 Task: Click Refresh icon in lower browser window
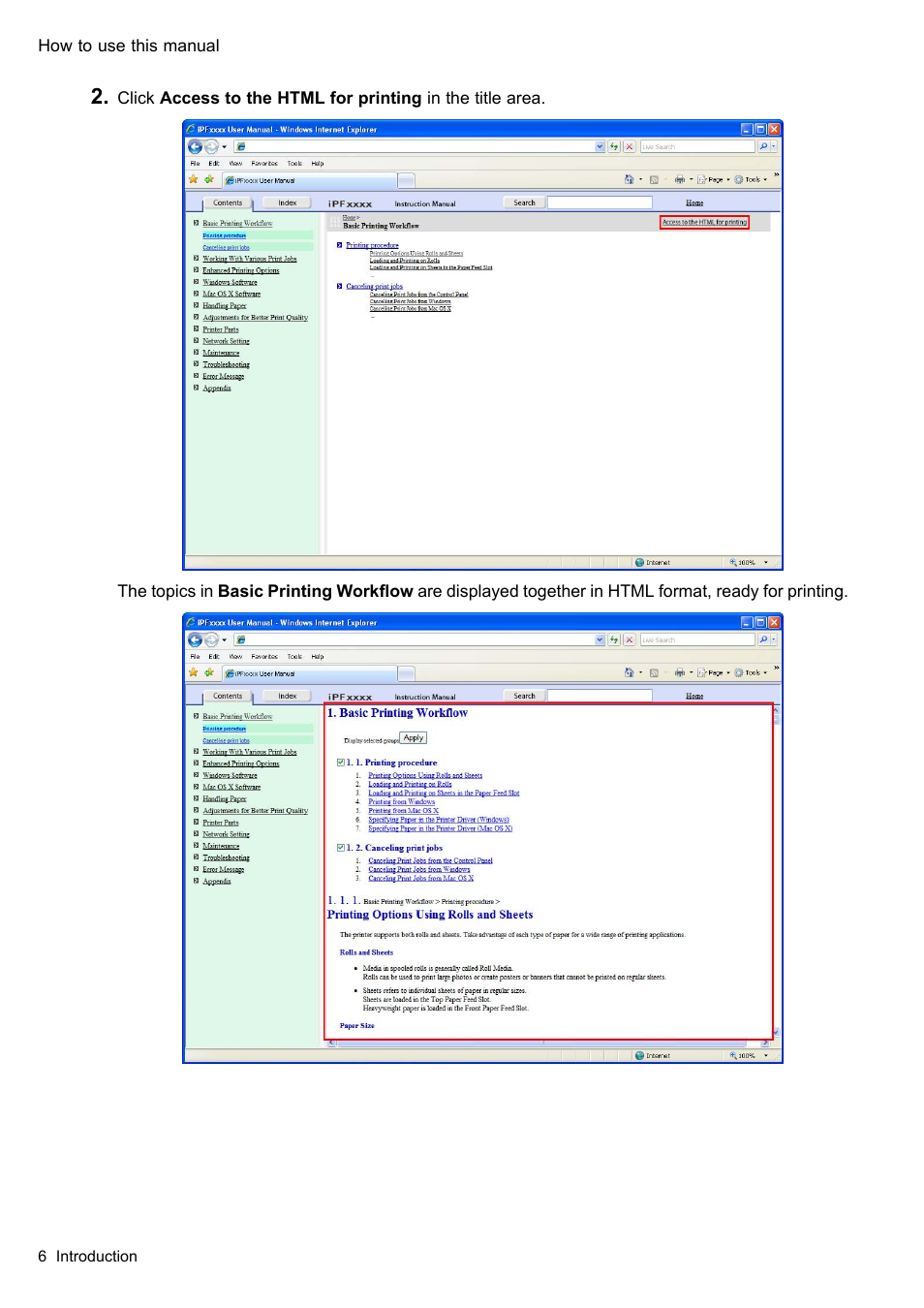614,639
